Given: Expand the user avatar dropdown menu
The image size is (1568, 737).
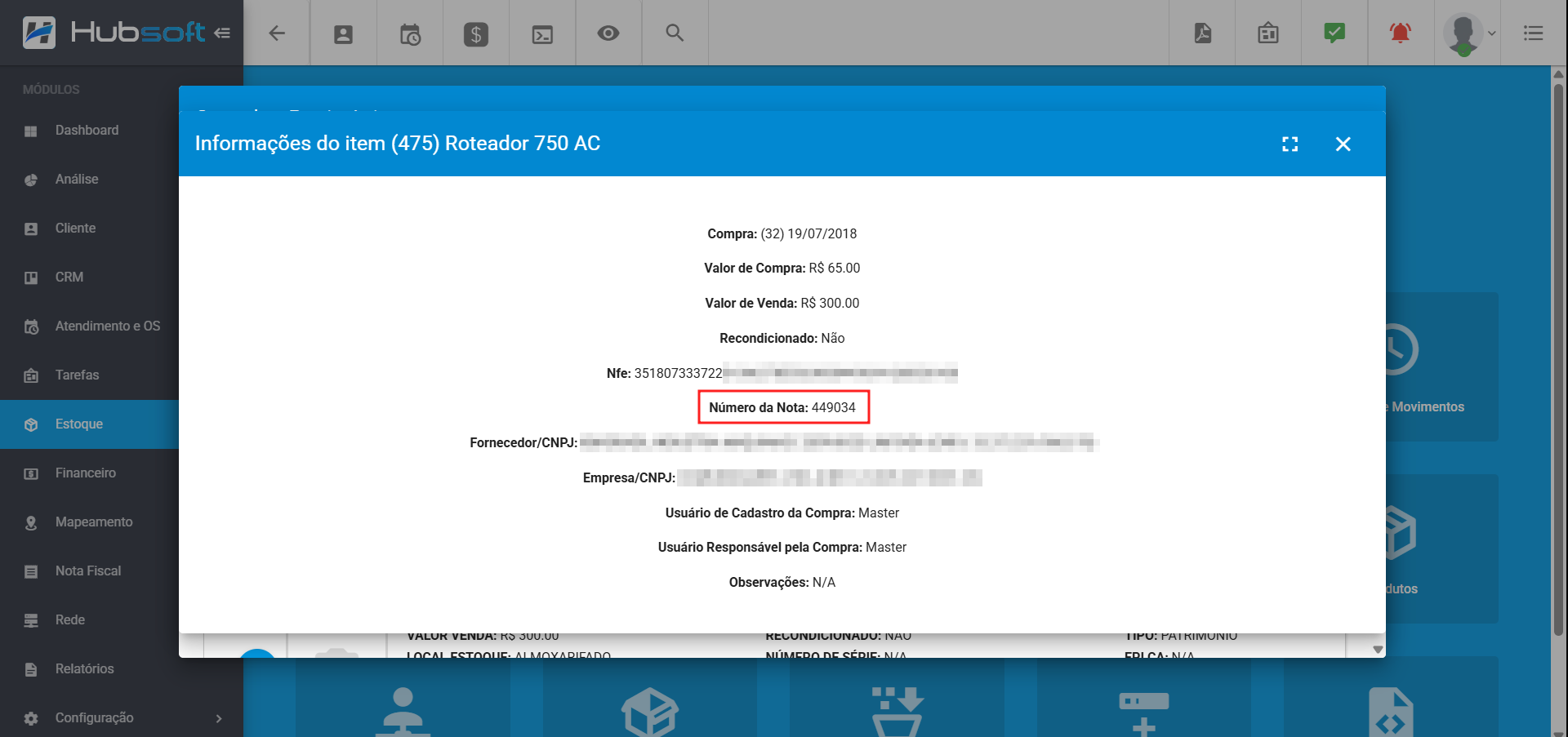Looking at the screenshot, I should coord(1470,33).
